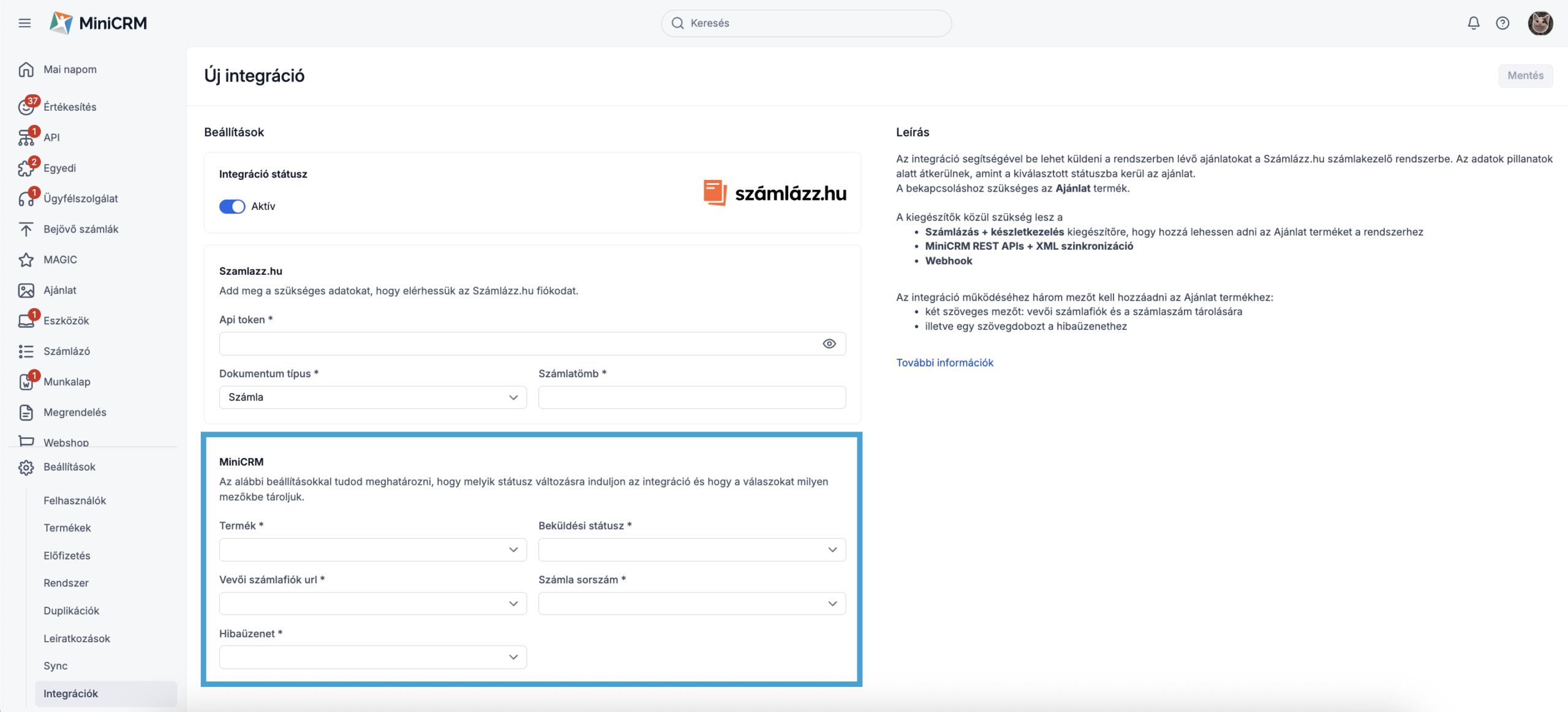Click into the Számlatömb input field
Viewport: 1568px width, 712px height.
[x=692, y=397]
